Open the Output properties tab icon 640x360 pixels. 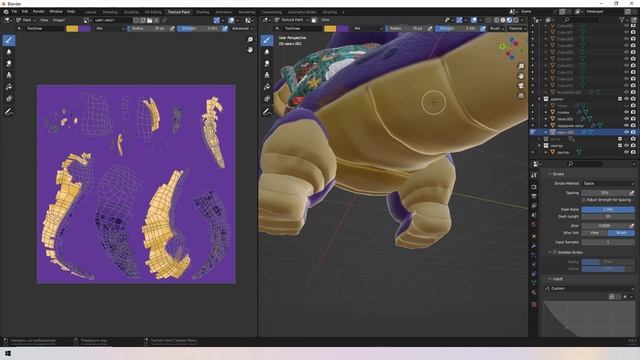coord(534,196)
